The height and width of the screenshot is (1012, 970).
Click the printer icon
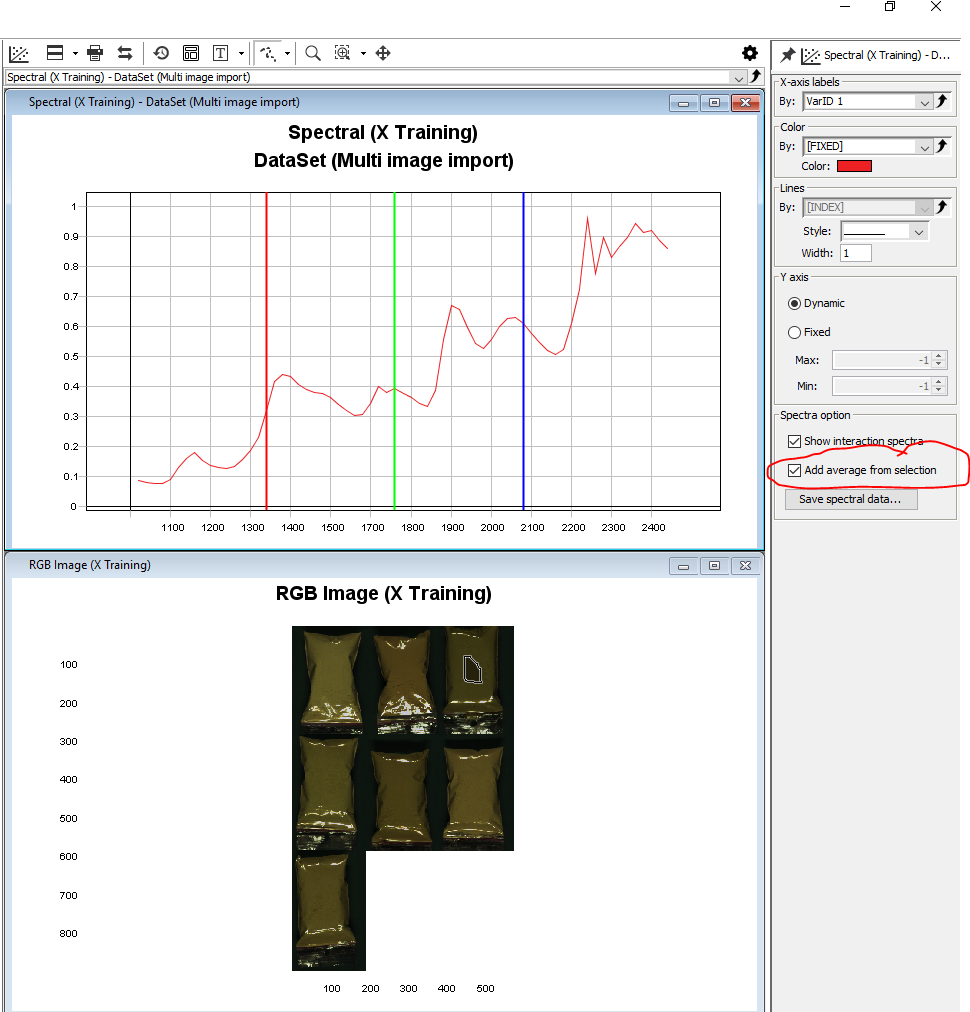(x=95, y=53)
